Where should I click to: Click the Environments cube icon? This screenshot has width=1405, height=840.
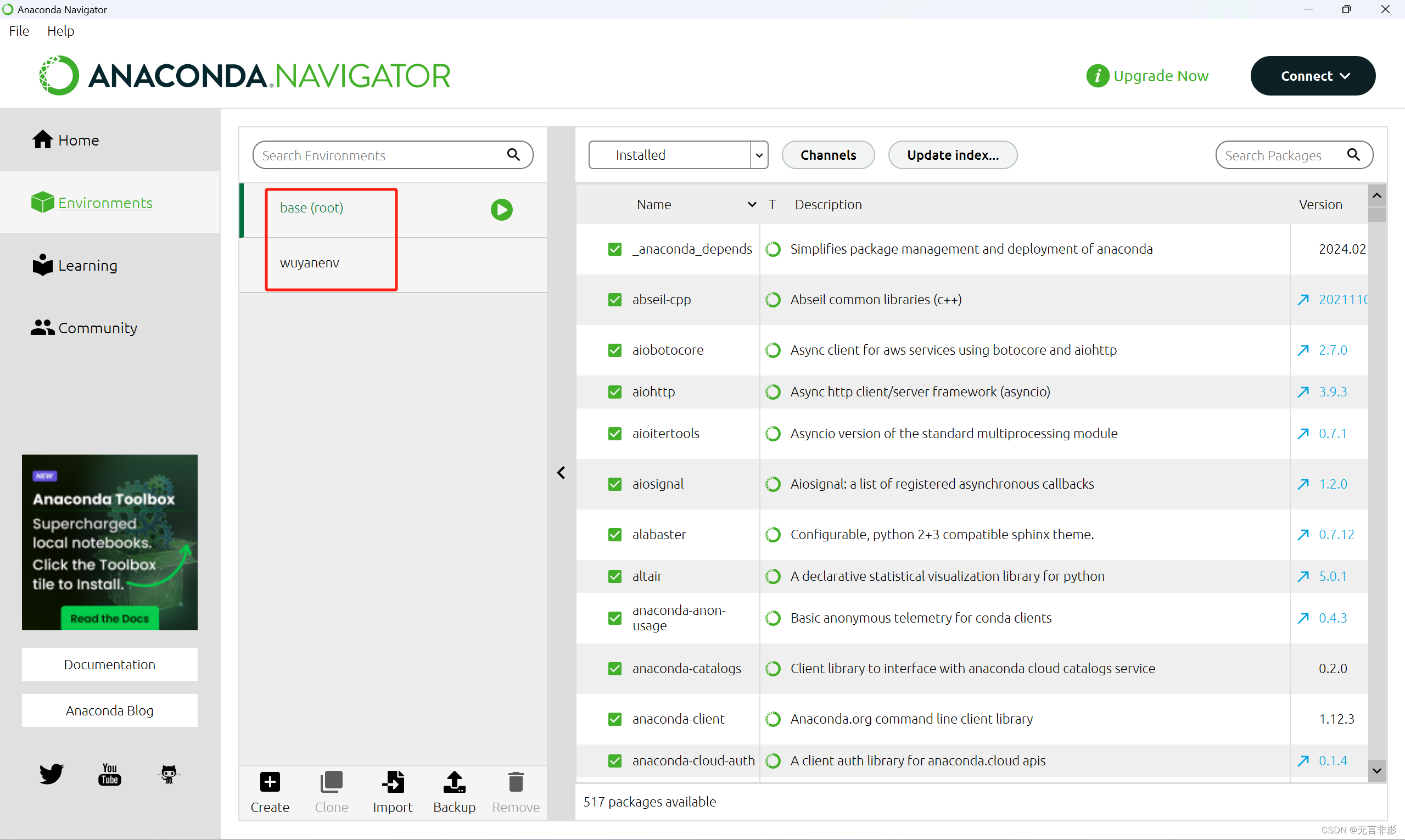[x=42, y=202]
